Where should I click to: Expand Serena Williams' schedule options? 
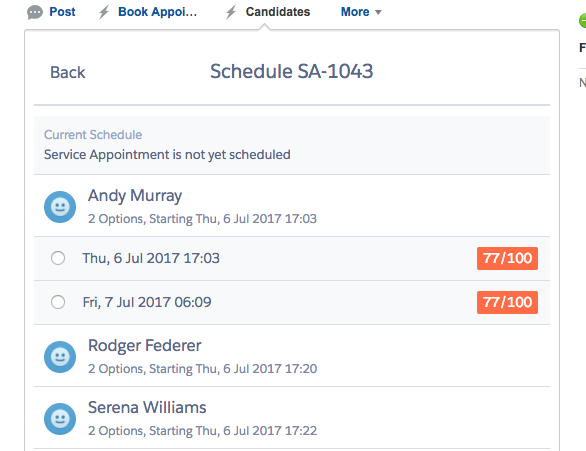coord(292,418)
